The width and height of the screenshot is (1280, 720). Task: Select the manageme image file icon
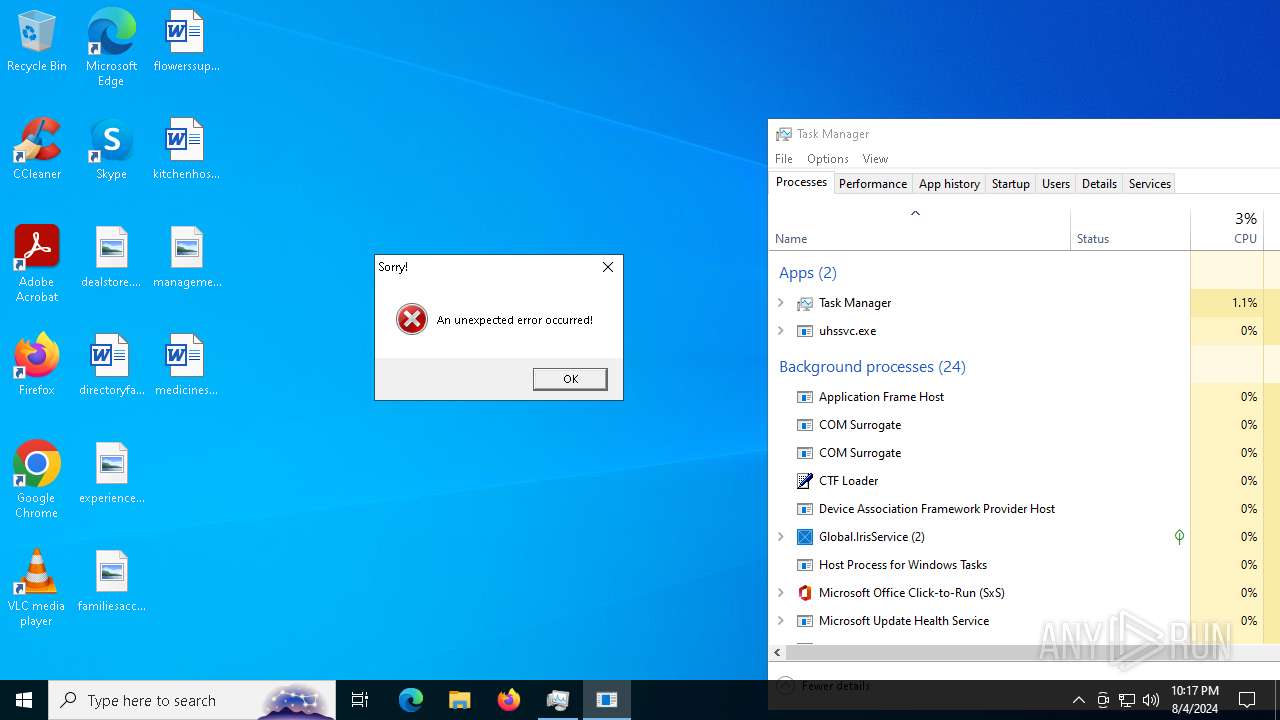click(x=186, y=257)
